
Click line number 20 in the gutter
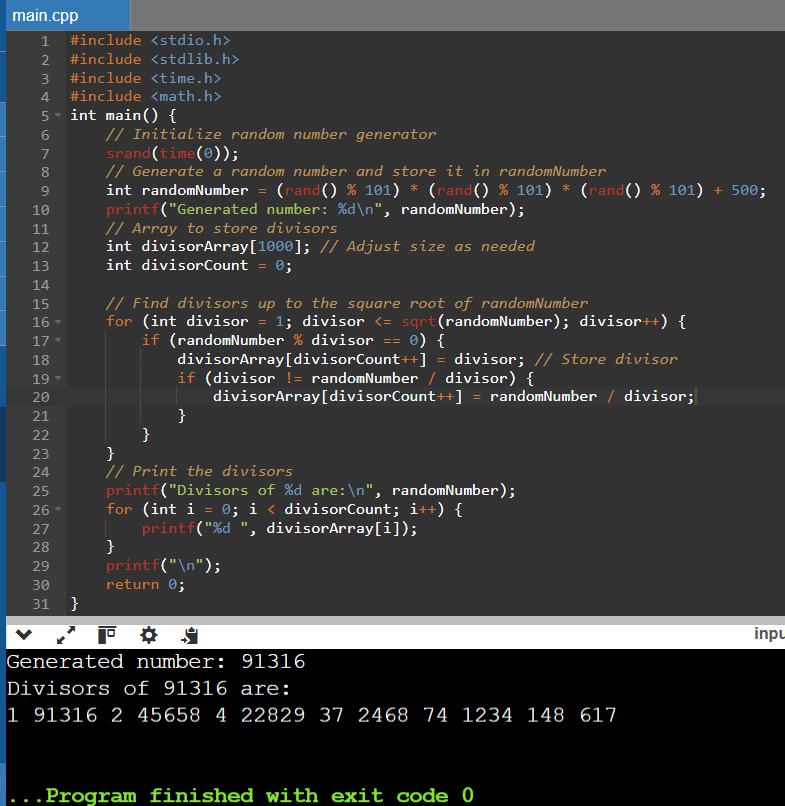point(41,397)
